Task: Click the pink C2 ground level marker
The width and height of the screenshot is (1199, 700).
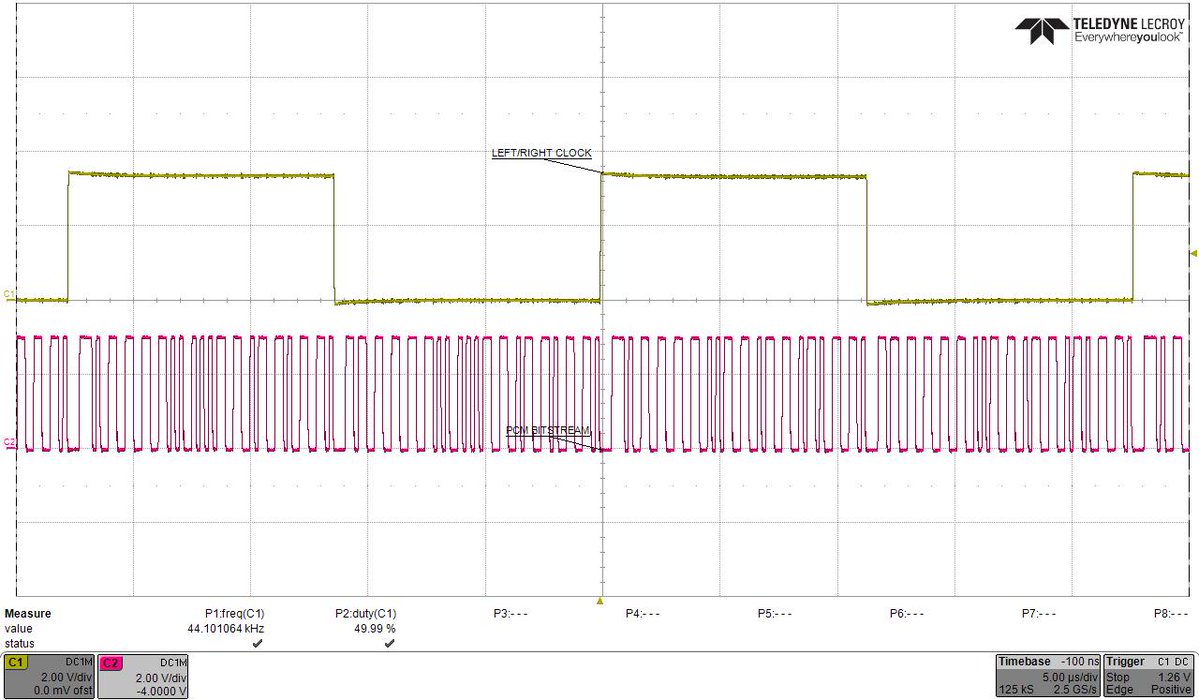Action: [8, 442]
